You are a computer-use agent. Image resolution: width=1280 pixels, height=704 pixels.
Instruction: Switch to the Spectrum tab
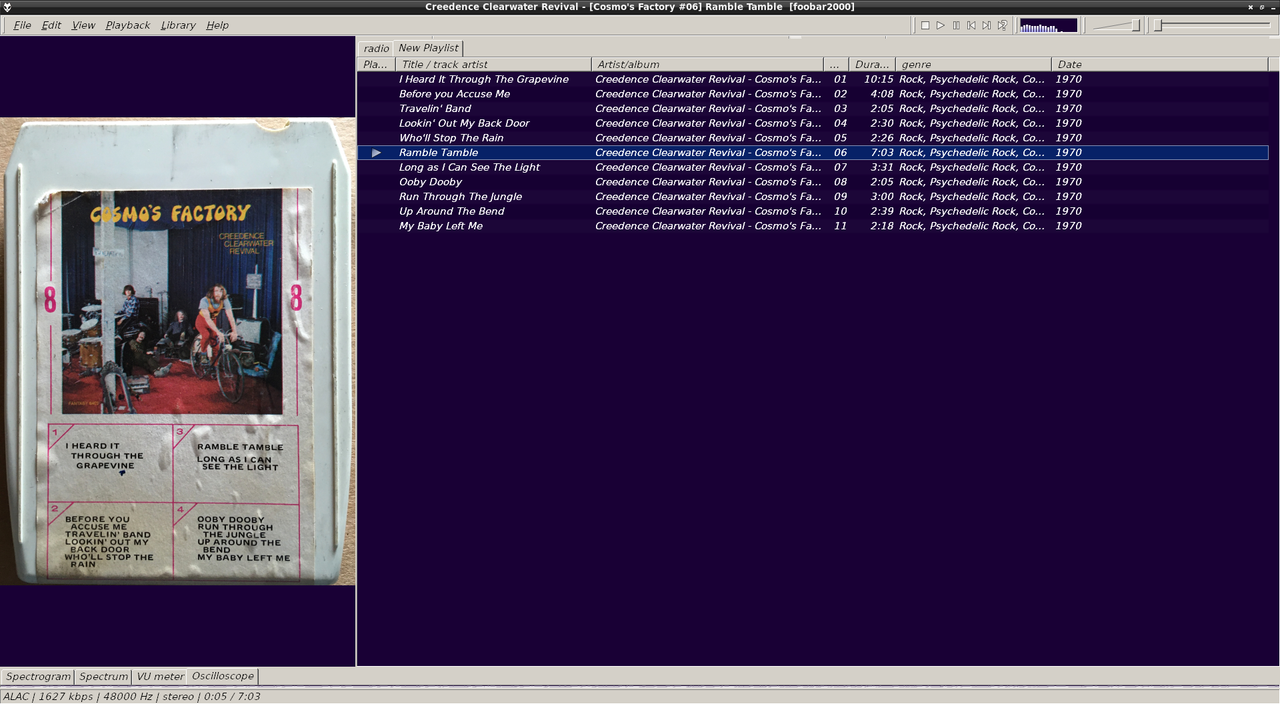point(104,677)
